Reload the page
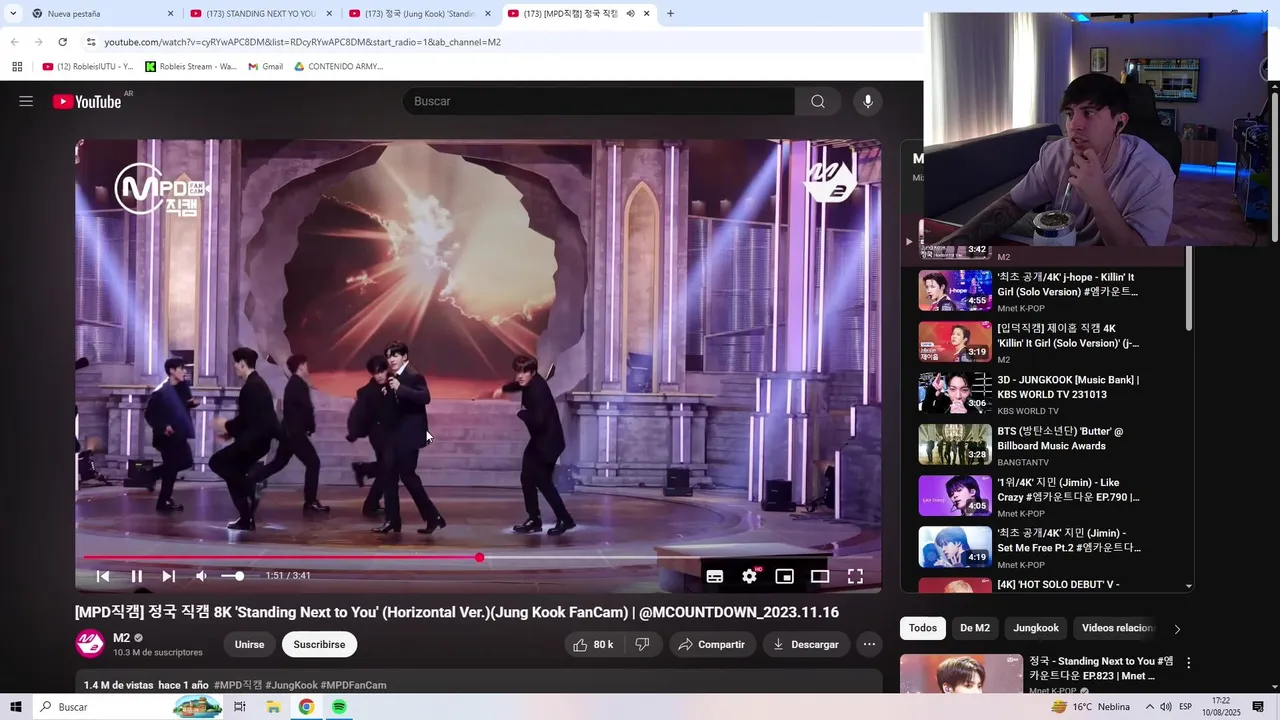 62,42
